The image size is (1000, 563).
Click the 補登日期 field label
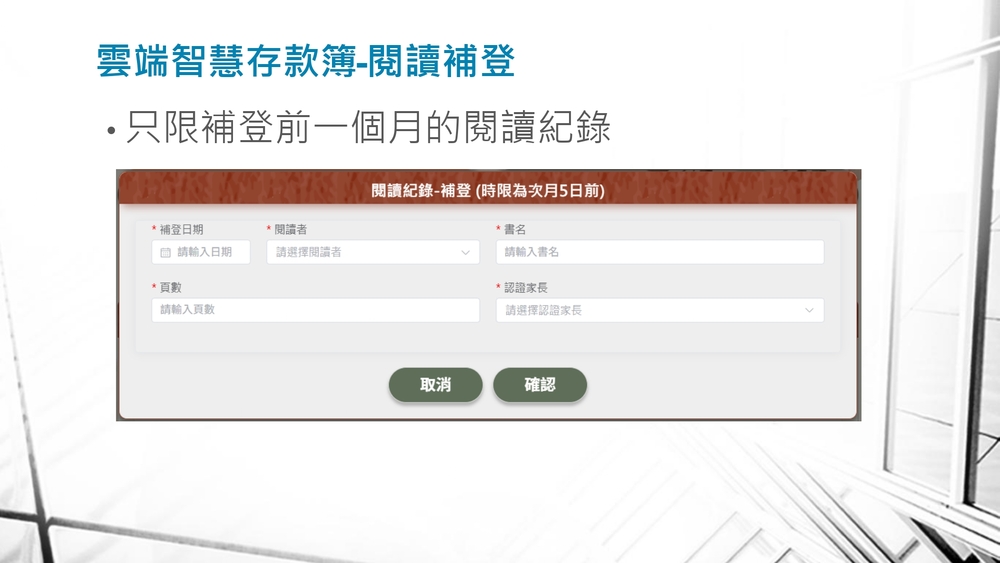tap(181, 230)
